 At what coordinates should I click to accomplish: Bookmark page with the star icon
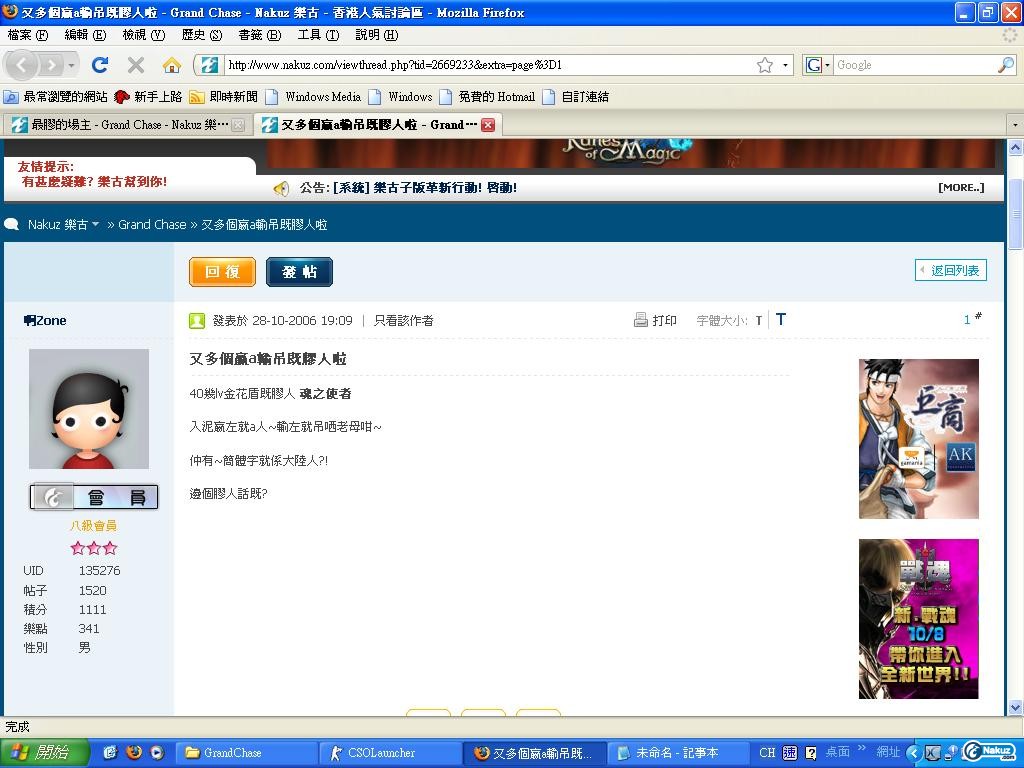[765, 65]
